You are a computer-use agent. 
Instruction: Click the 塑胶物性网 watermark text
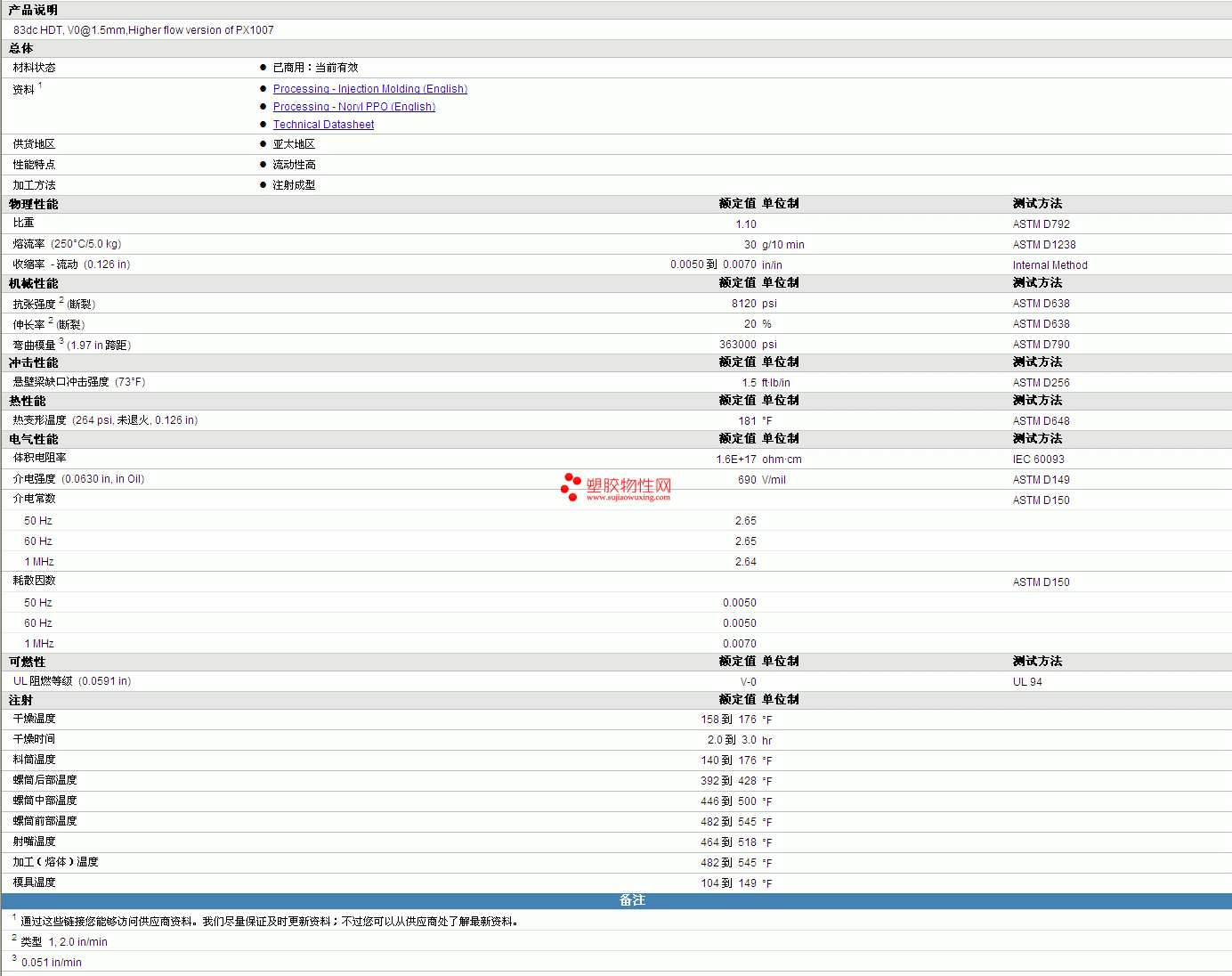pyautogui.click(x=628, y=484)
